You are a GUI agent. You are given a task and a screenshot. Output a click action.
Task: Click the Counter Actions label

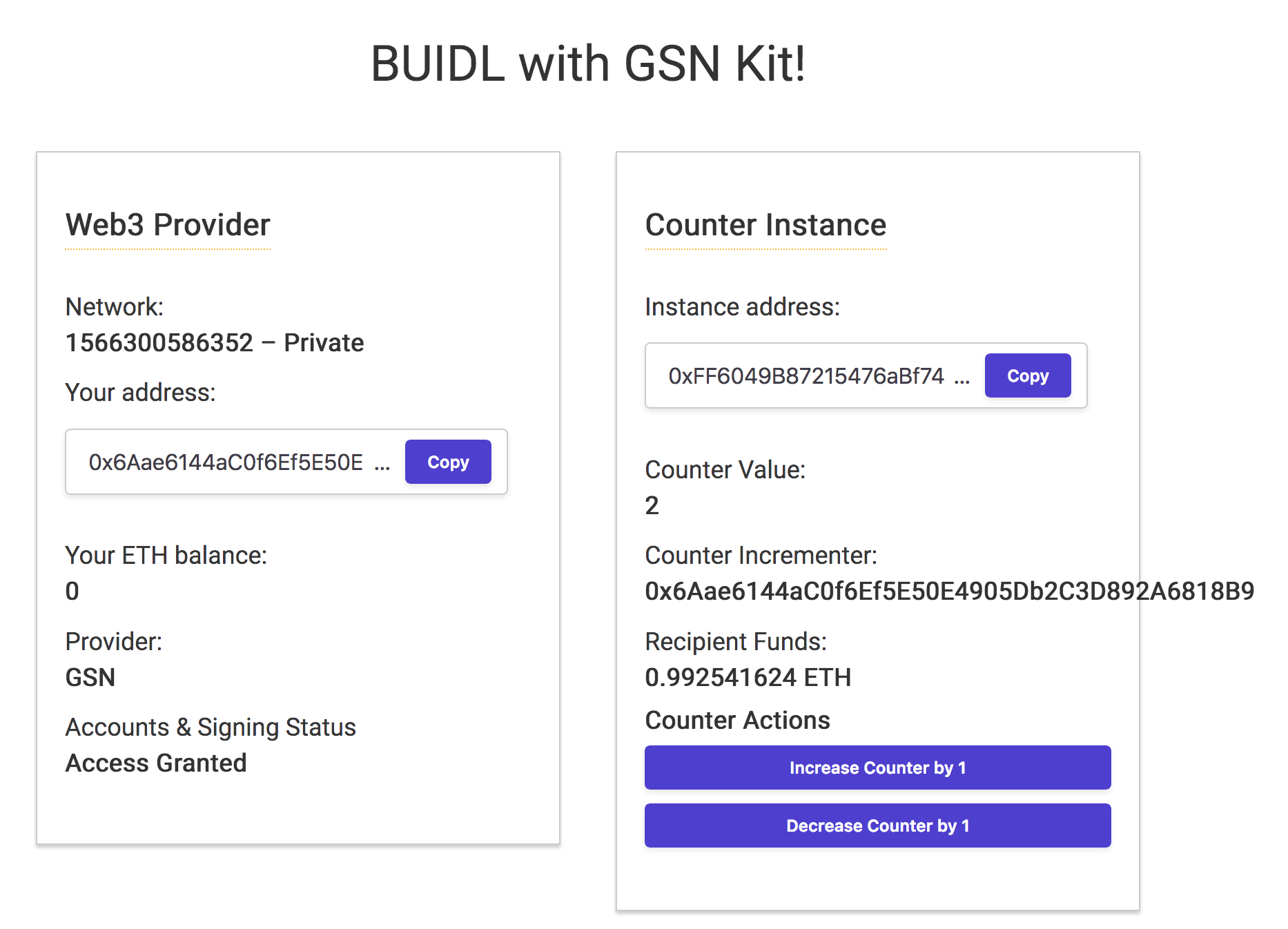tap(737, 721)
